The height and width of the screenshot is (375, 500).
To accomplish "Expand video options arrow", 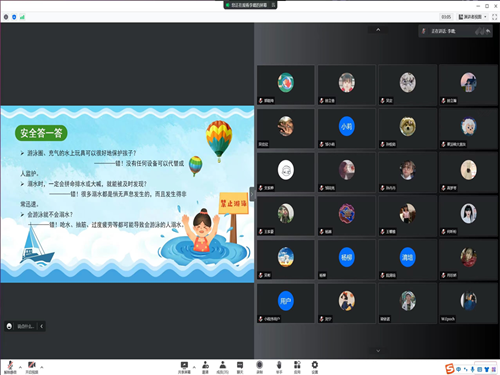I will point(42,367).
